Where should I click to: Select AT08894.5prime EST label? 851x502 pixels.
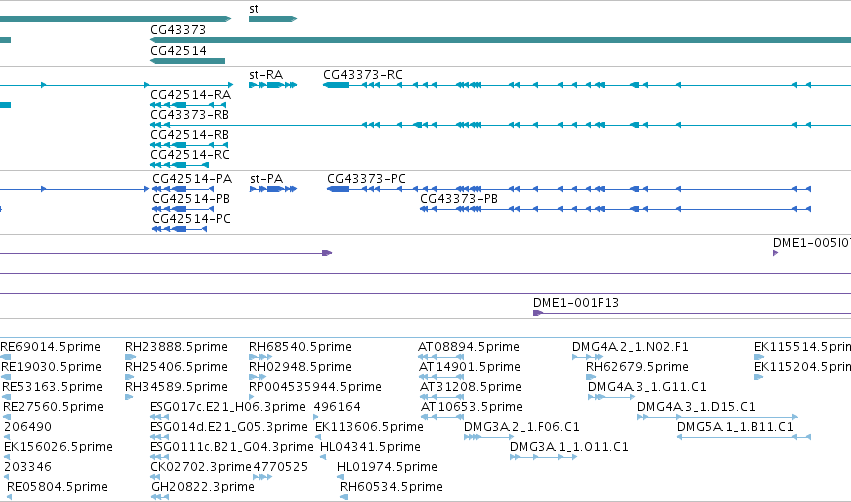469,347
